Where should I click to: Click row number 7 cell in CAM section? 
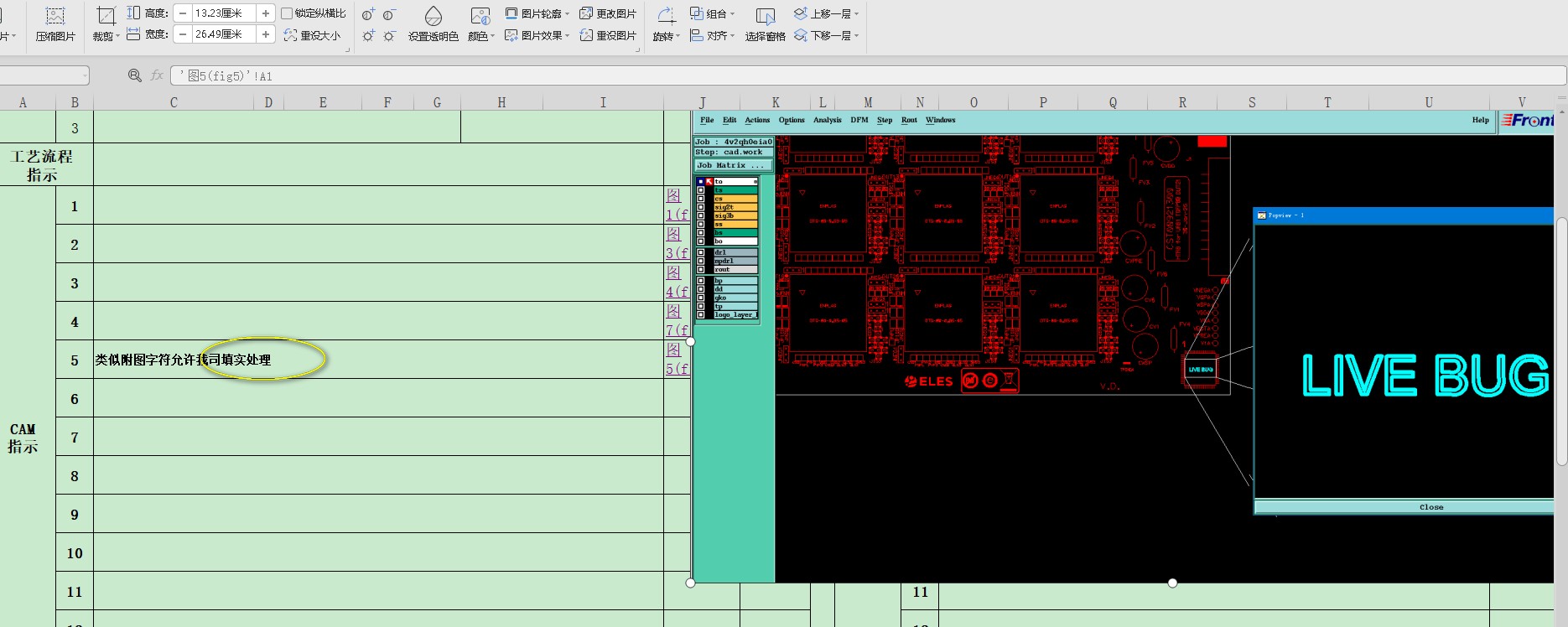point(75,438)
